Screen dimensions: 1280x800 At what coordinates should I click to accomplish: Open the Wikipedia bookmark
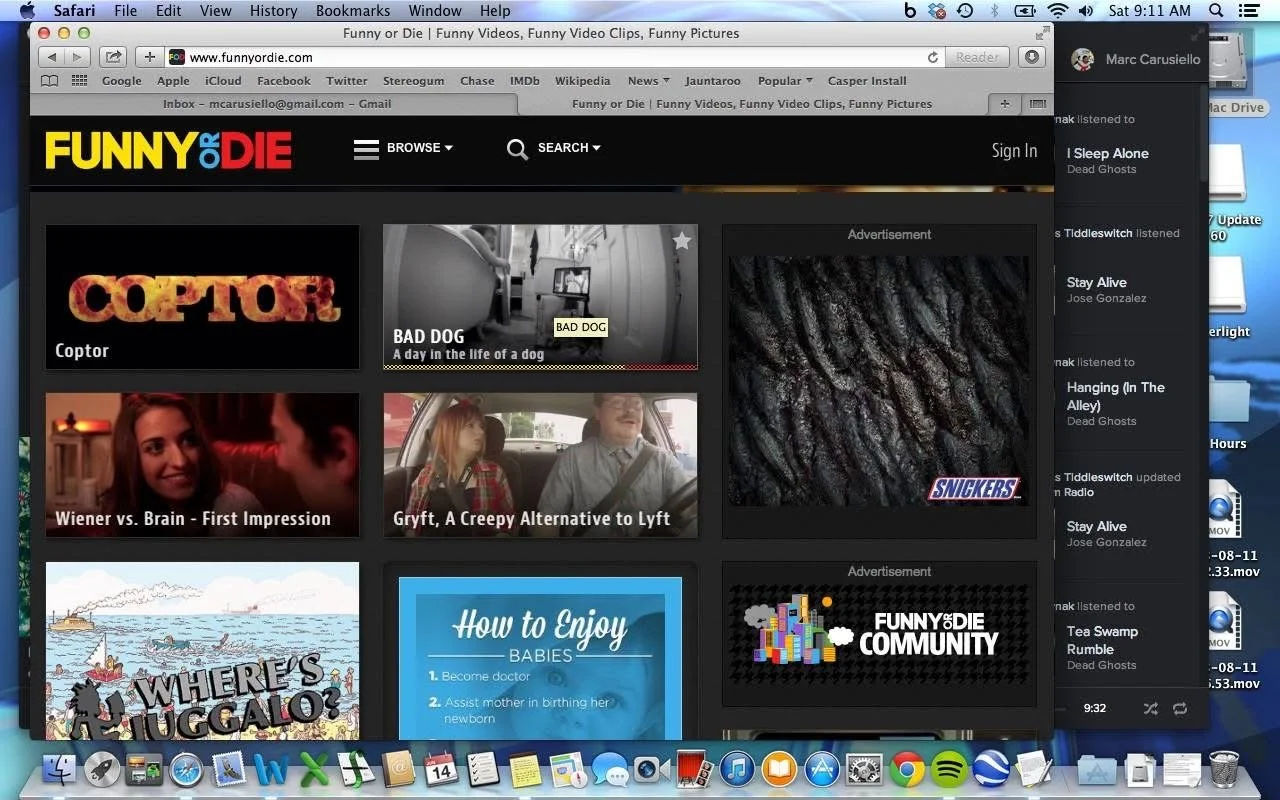click(582, 81)
